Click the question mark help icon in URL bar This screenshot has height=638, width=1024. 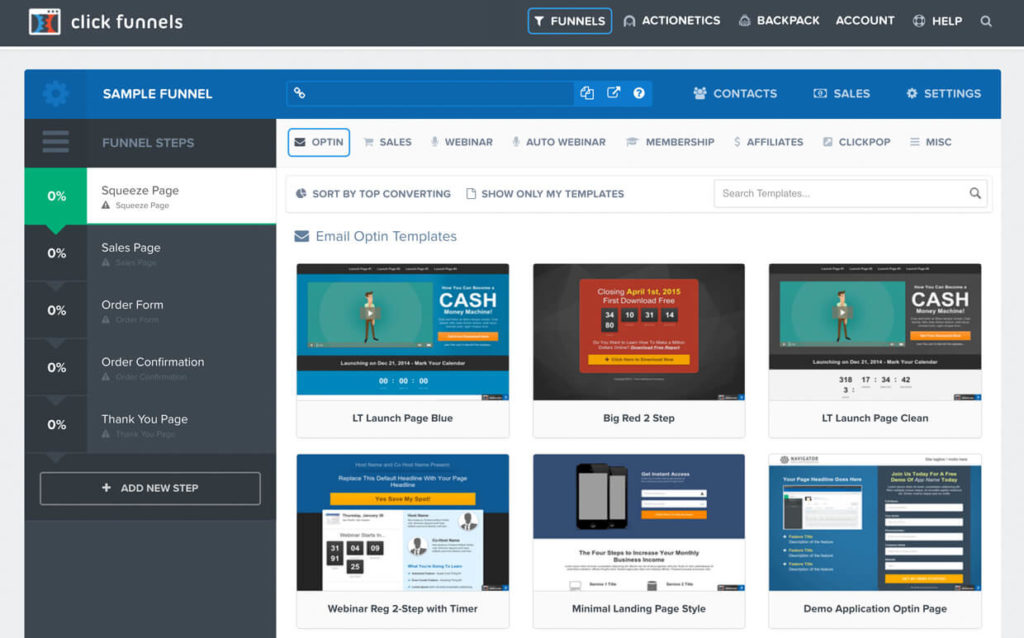(639, 93)
